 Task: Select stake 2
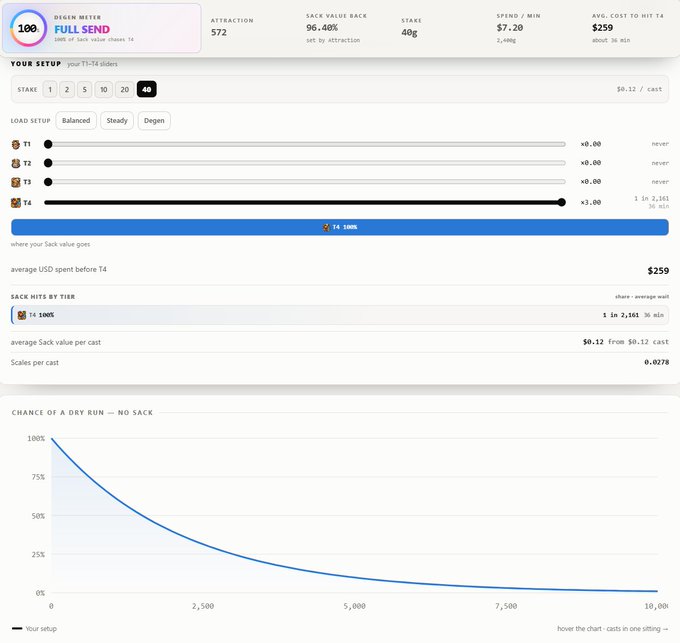tap(67, 89)
